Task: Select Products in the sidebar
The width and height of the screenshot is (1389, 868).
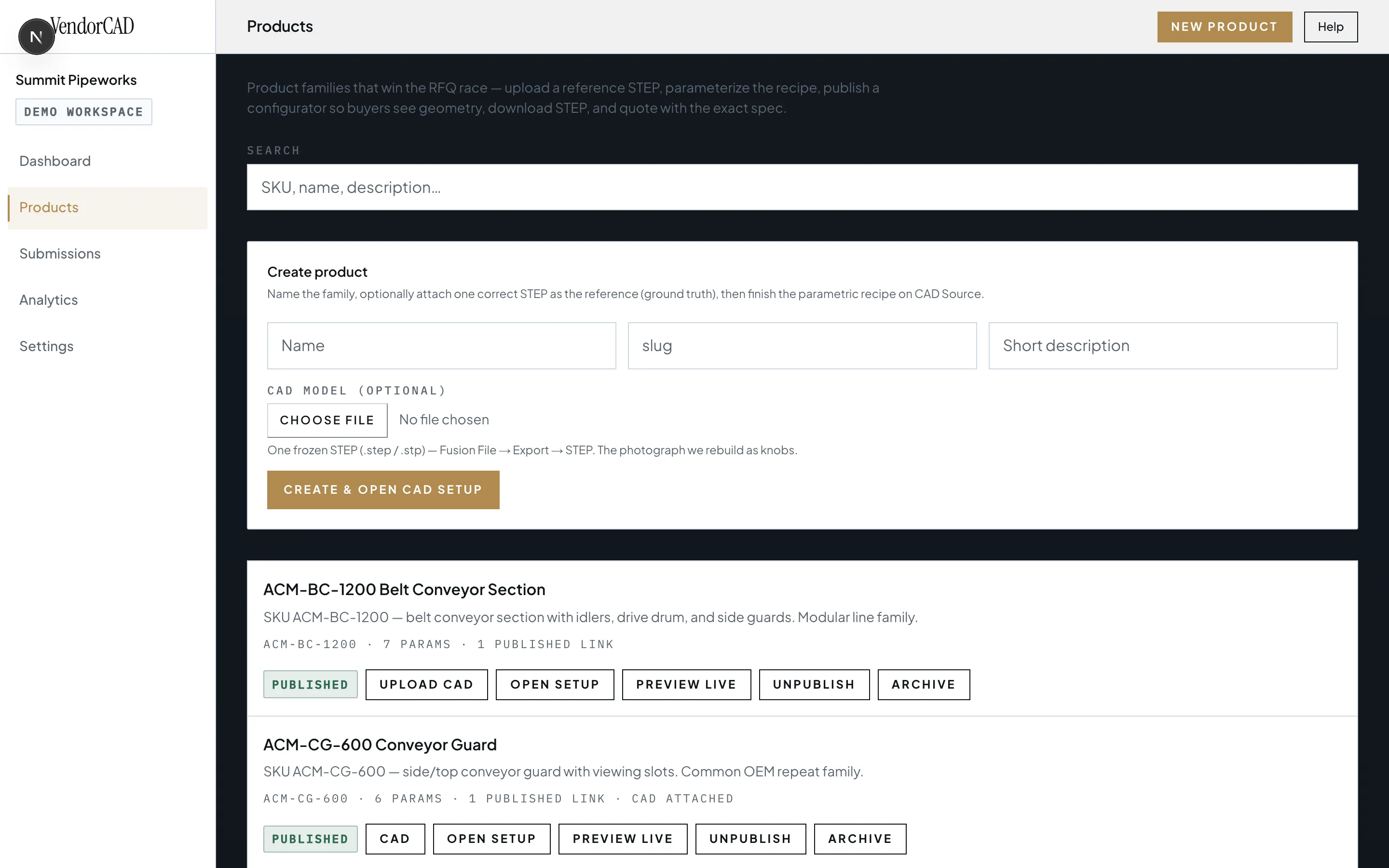Action: click(108, 208)
